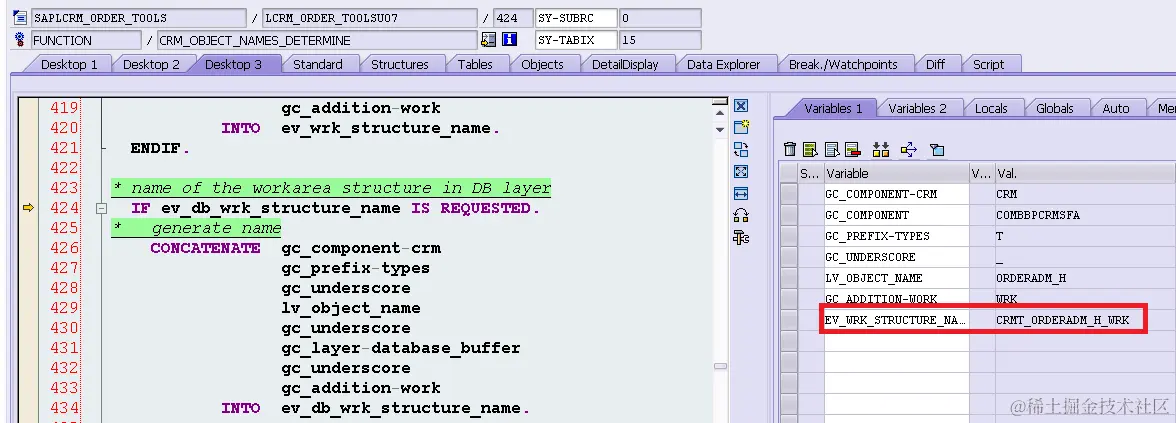Click the CRM_OBJECT_NAMES_DETERMINE field
The image size is (1176, 423).
point(316,40)
